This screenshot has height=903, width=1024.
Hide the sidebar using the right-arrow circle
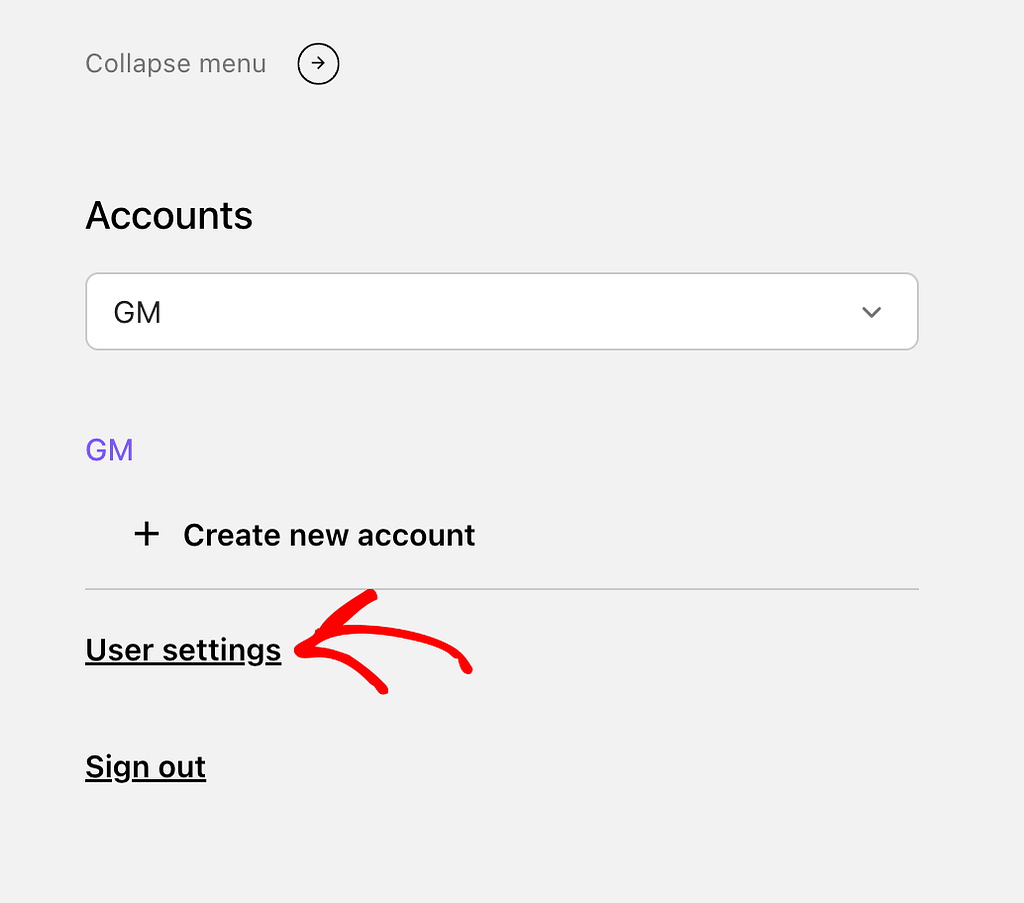click(x=318, y=64)
